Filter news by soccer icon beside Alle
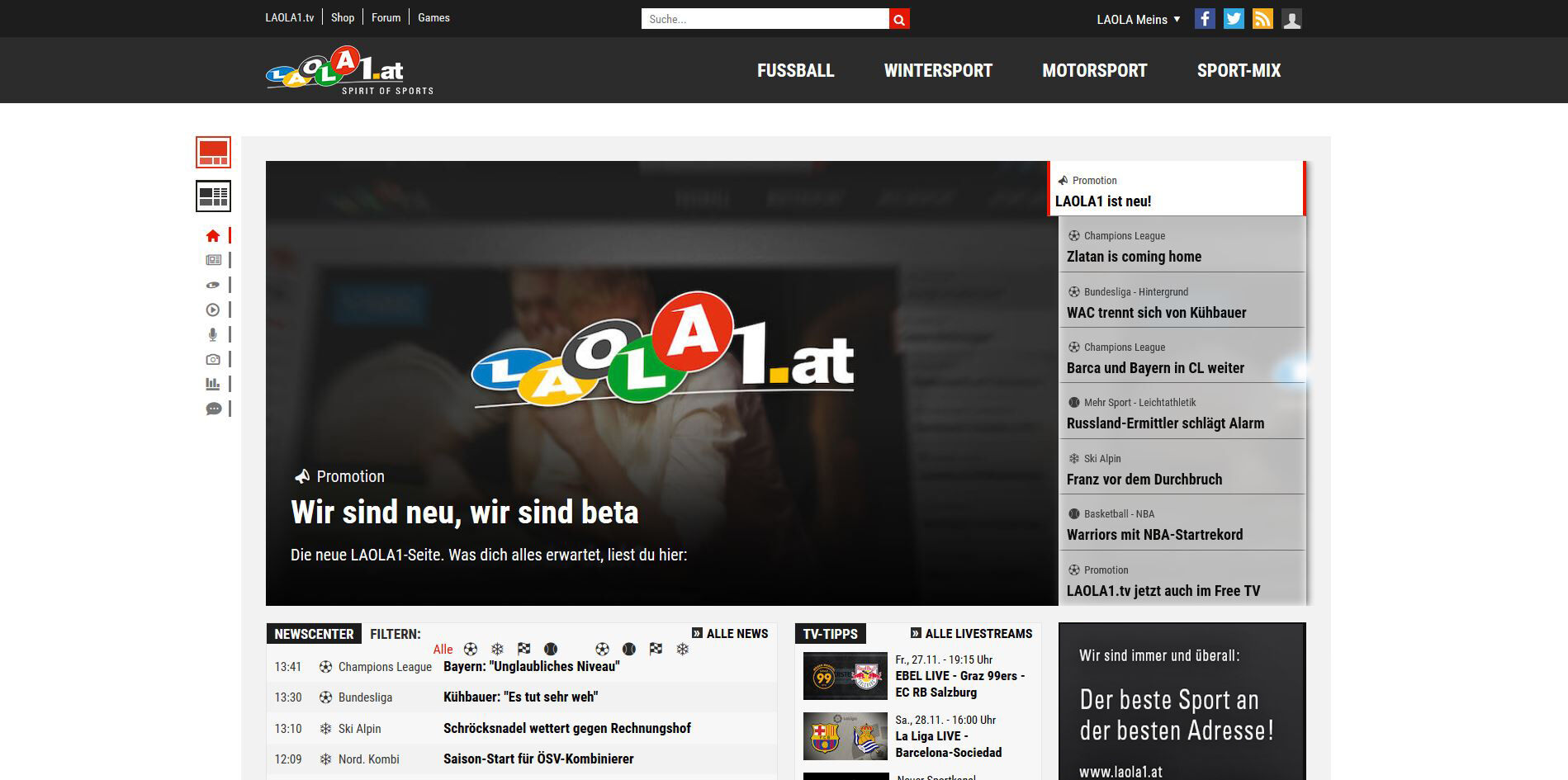Screen dimensions: 1568x780 (x=471, y=650)
